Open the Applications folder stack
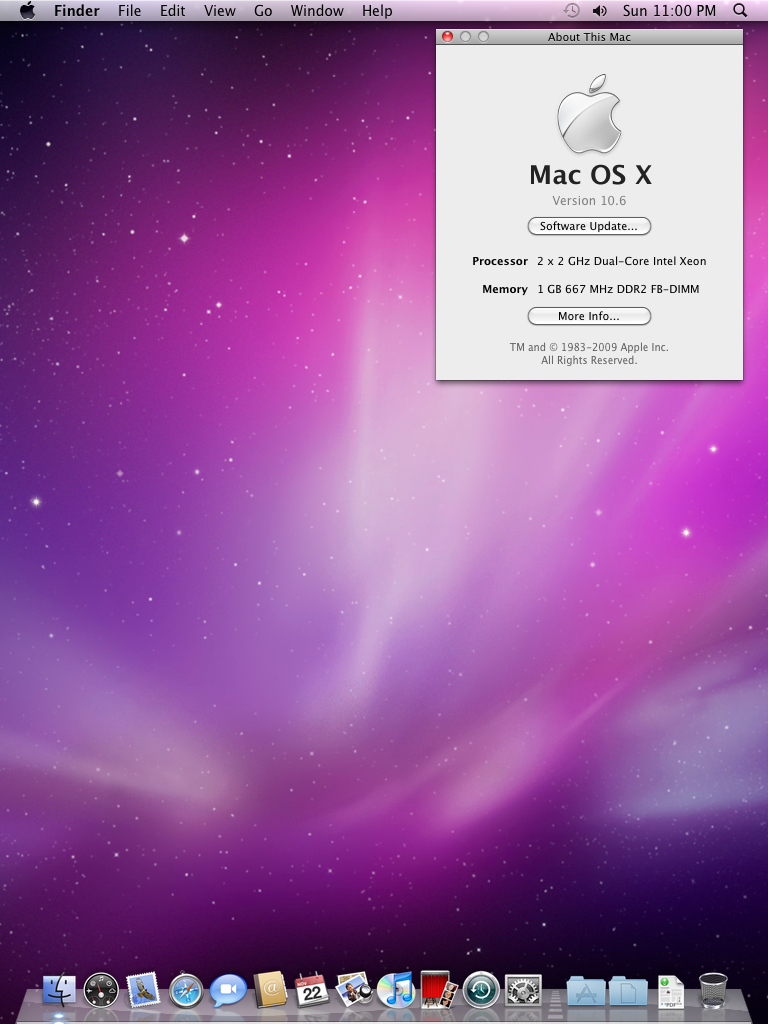This screenshot has width=768, height=1024. point(586,991)
